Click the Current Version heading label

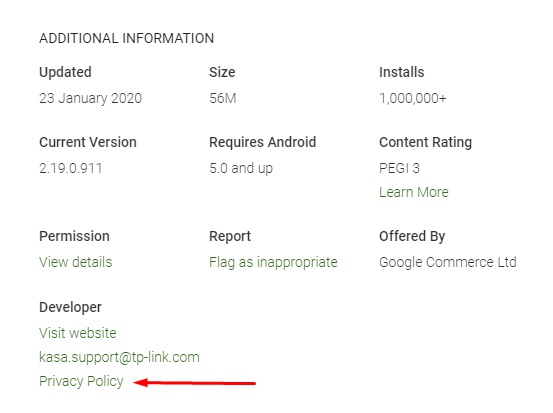(88, 142)
